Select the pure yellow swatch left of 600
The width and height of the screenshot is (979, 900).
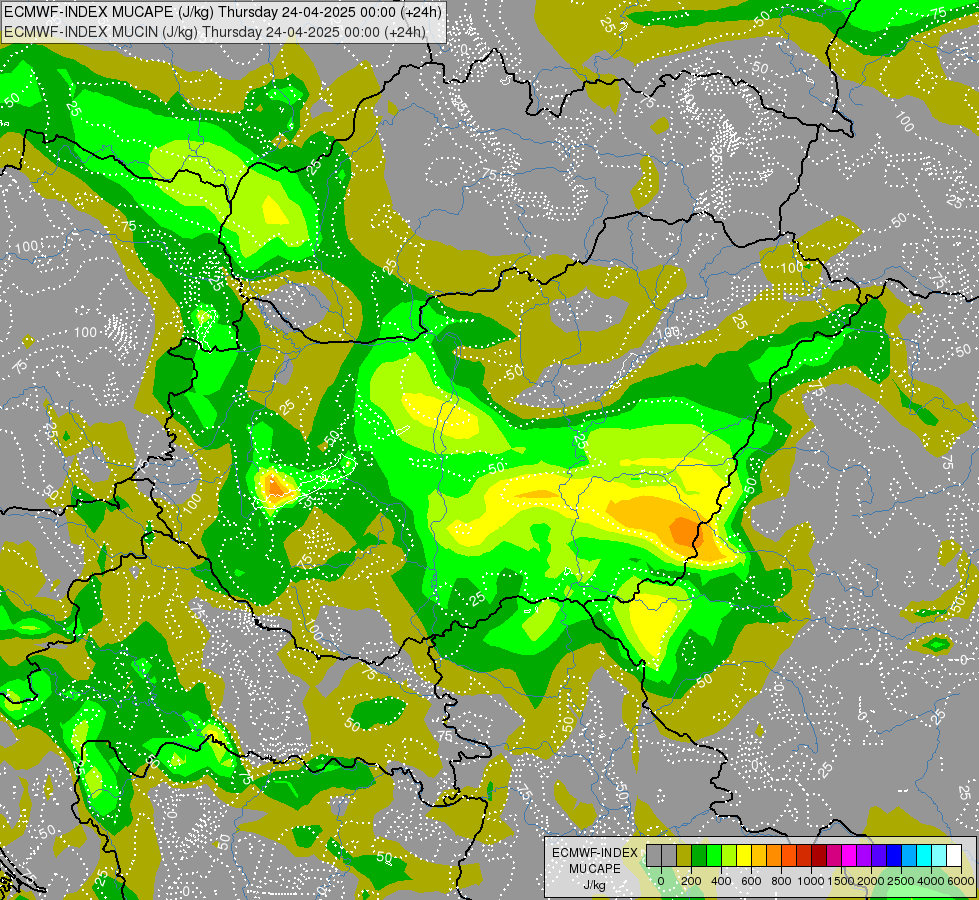(744, 855)
